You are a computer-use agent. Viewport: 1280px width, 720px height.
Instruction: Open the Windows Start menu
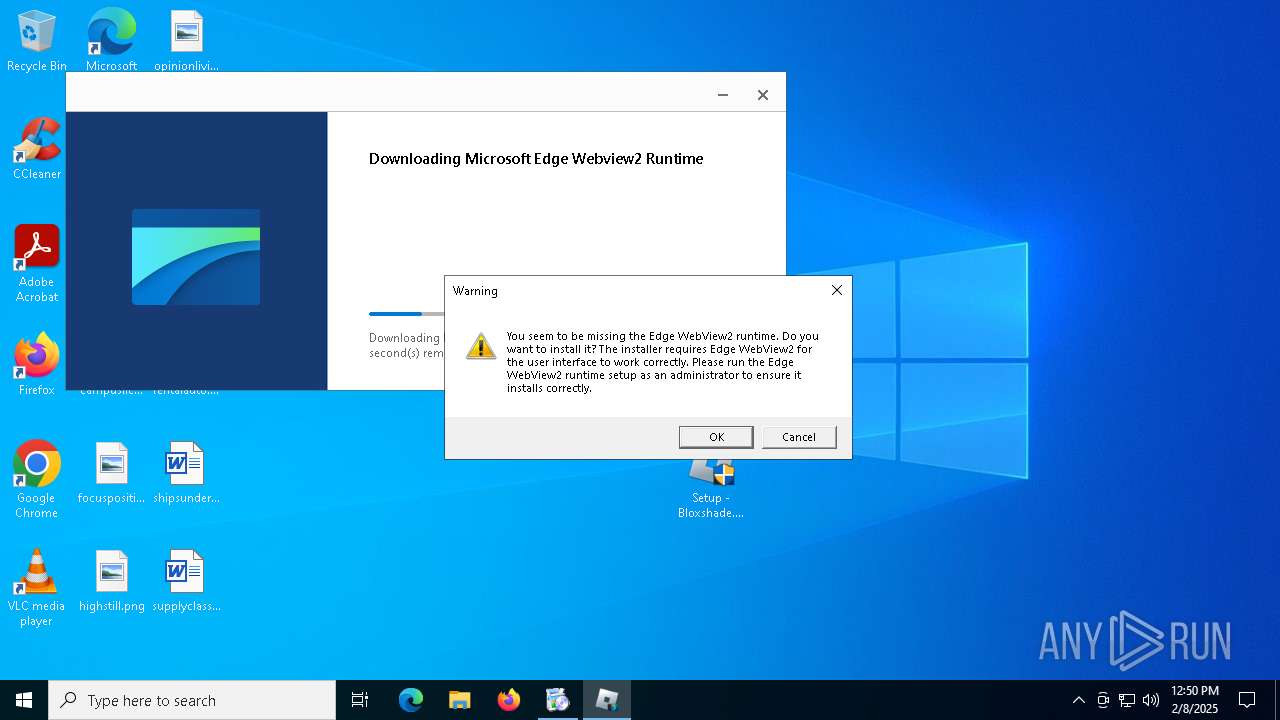tap(24, 700)
